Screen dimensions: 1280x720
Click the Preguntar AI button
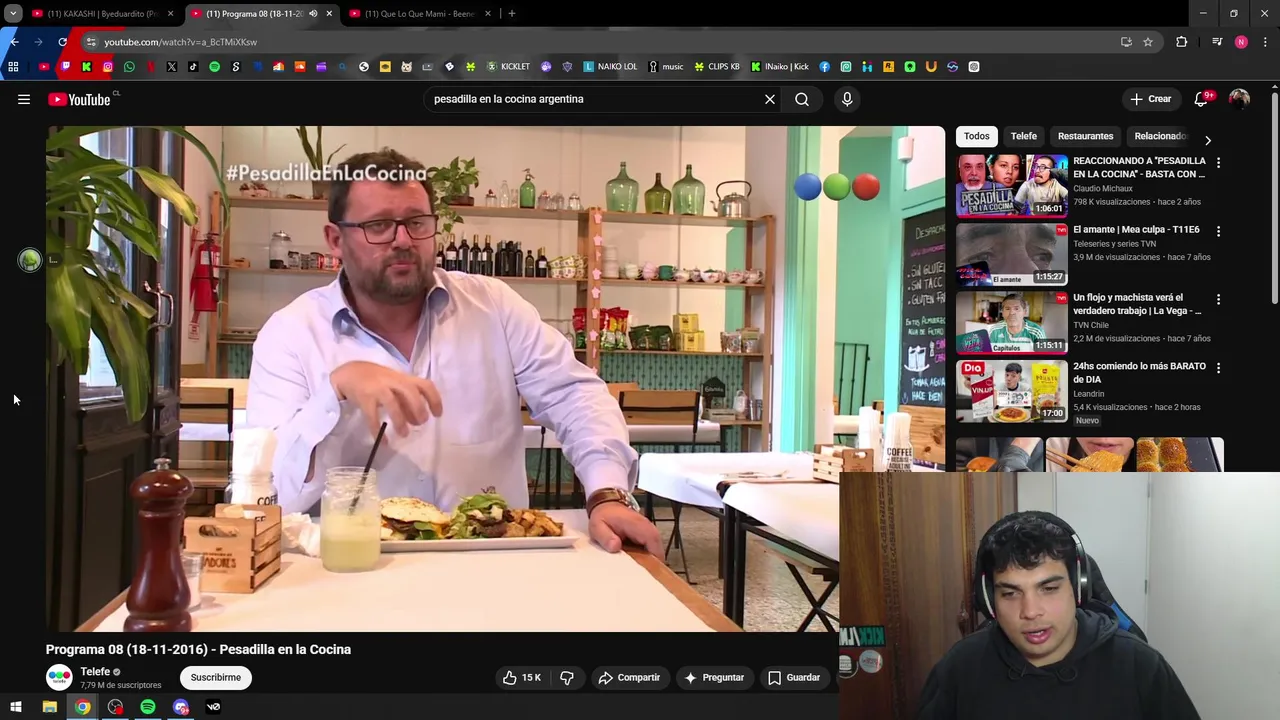click(x=714, y=677)
